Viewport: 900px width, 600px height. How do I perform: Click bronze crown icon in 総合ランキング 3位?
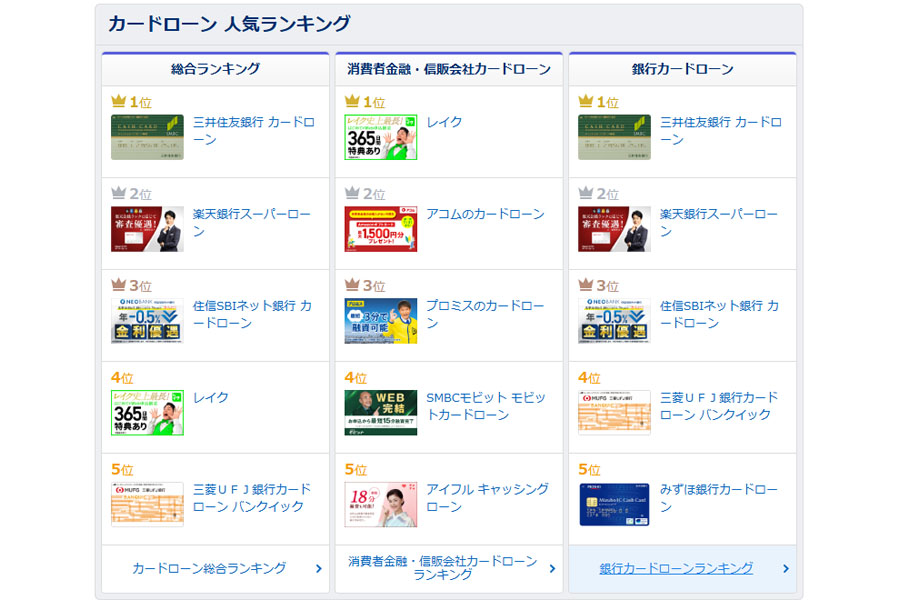click(119, 285)
